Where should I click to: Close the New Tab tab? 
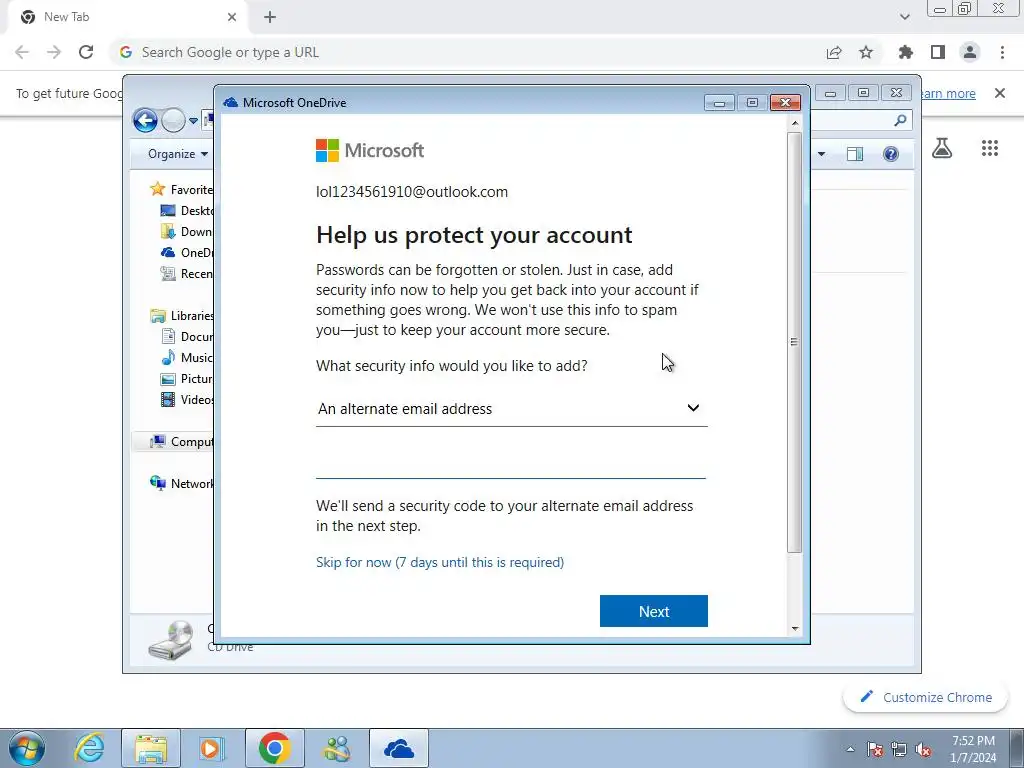tap(232, 17)
